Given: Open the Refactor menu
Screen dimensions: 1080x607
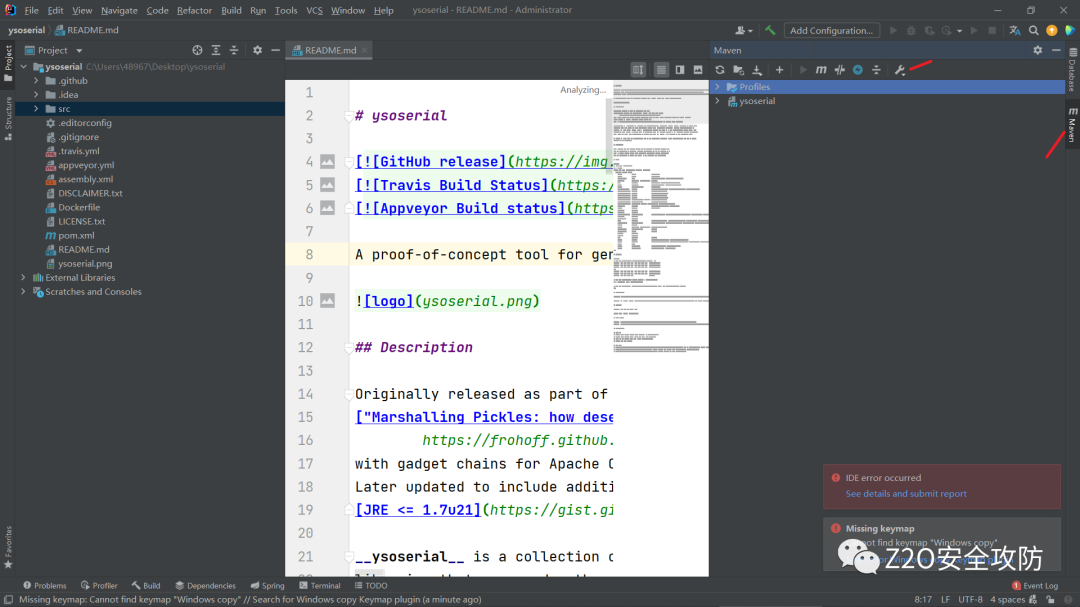Looking at the screenshot, I should click(x=194, y=10).
